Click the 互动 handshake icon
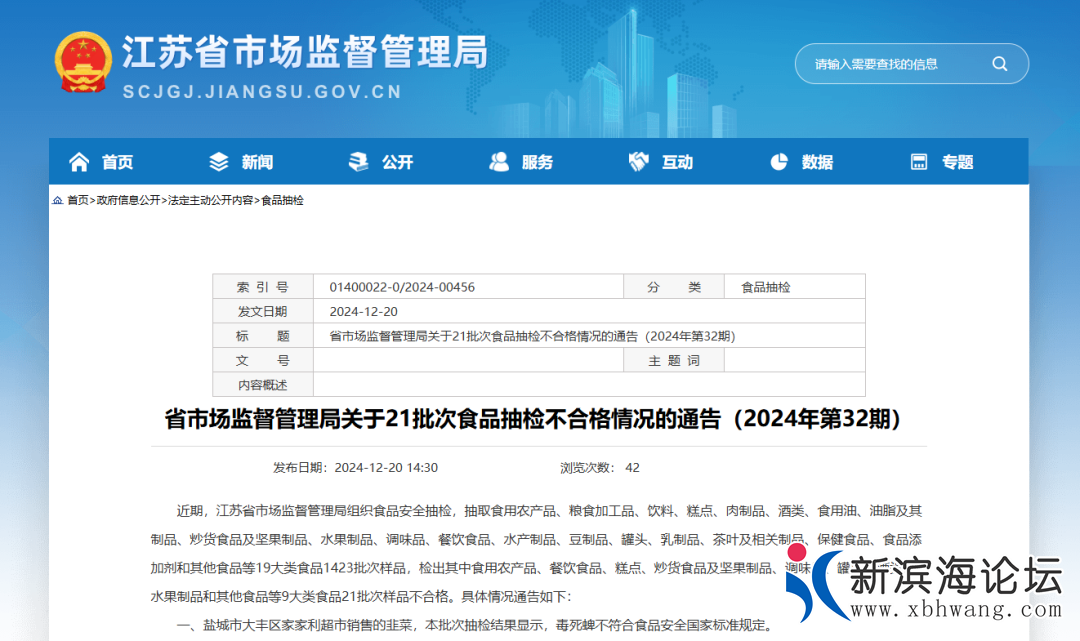This screenshot has height=641, width=1080. click(x=639, y=162)
